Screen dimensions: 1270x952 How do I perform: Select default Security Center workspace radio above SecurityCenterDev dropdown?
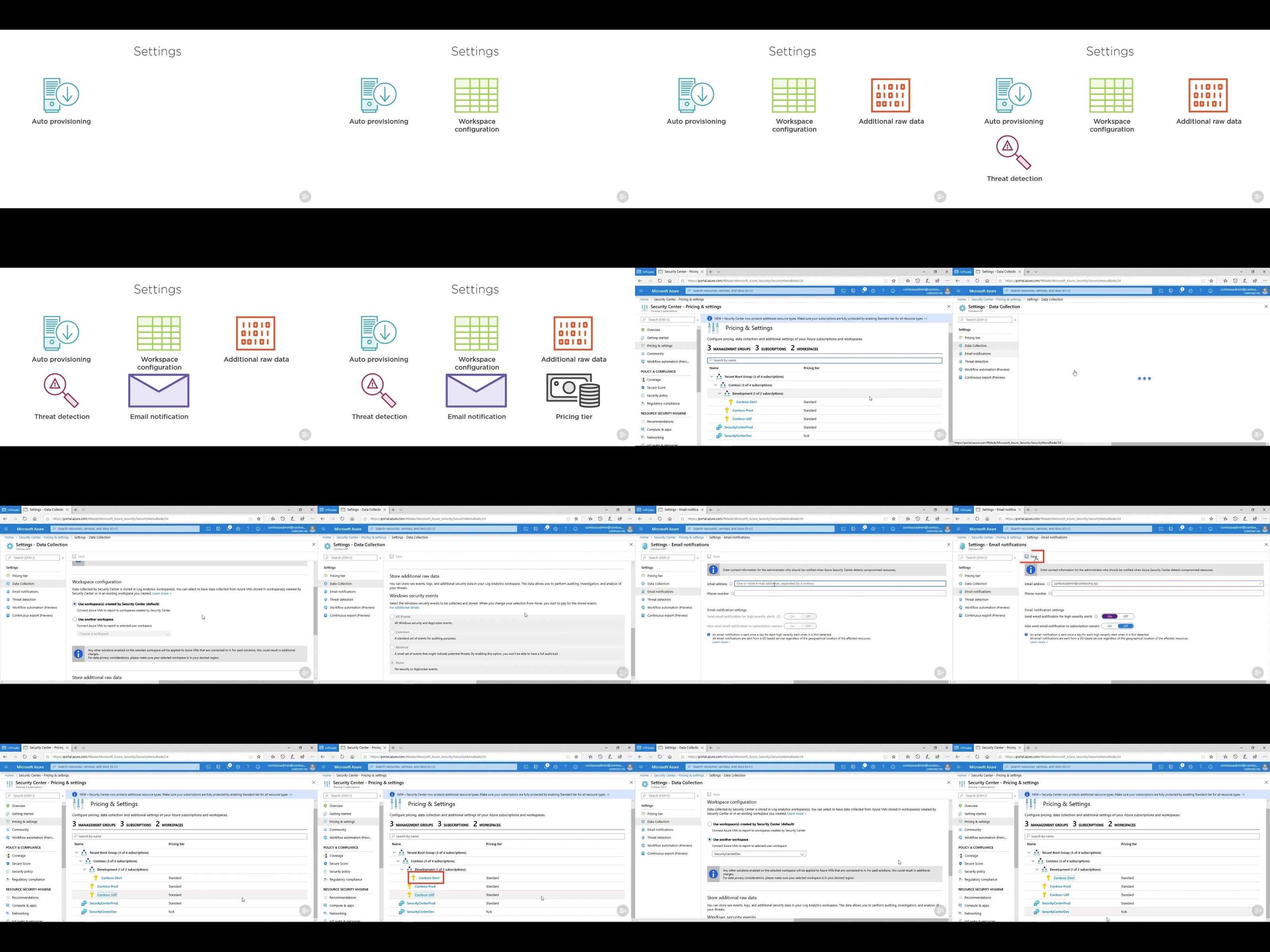tap(710, 824)
